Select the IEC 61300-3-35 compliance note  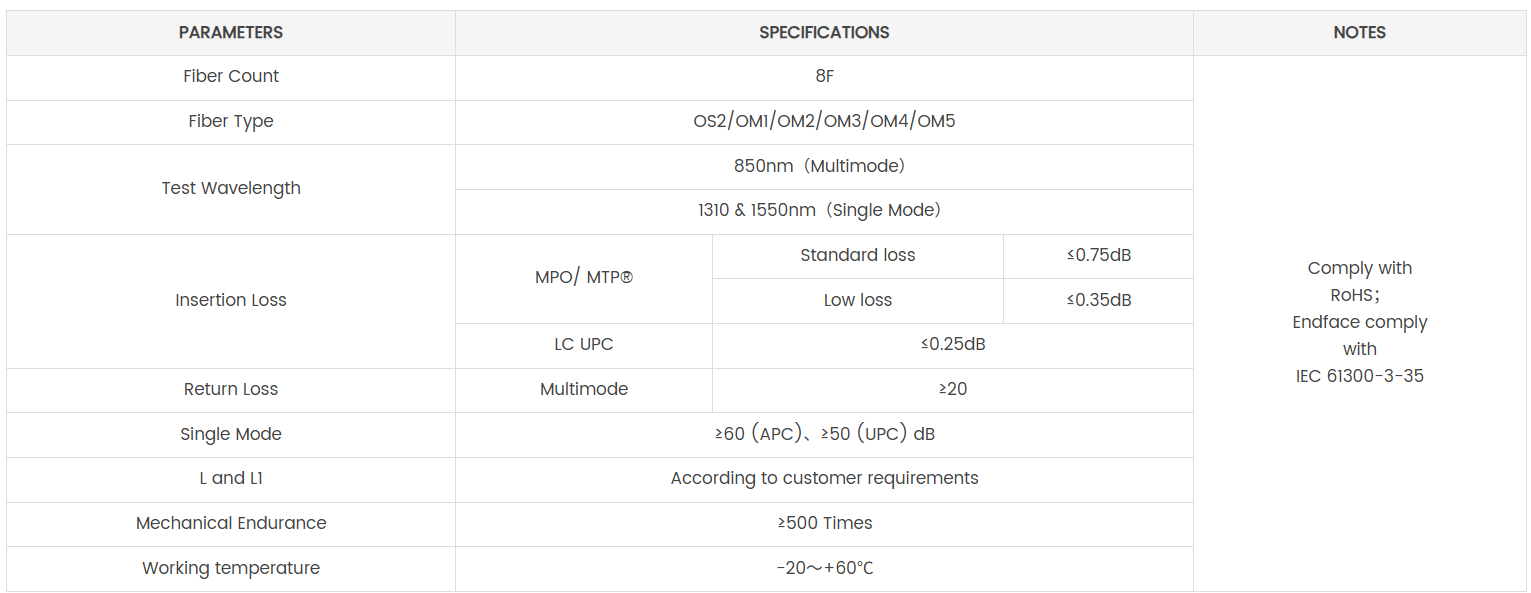click(1359, 377)
